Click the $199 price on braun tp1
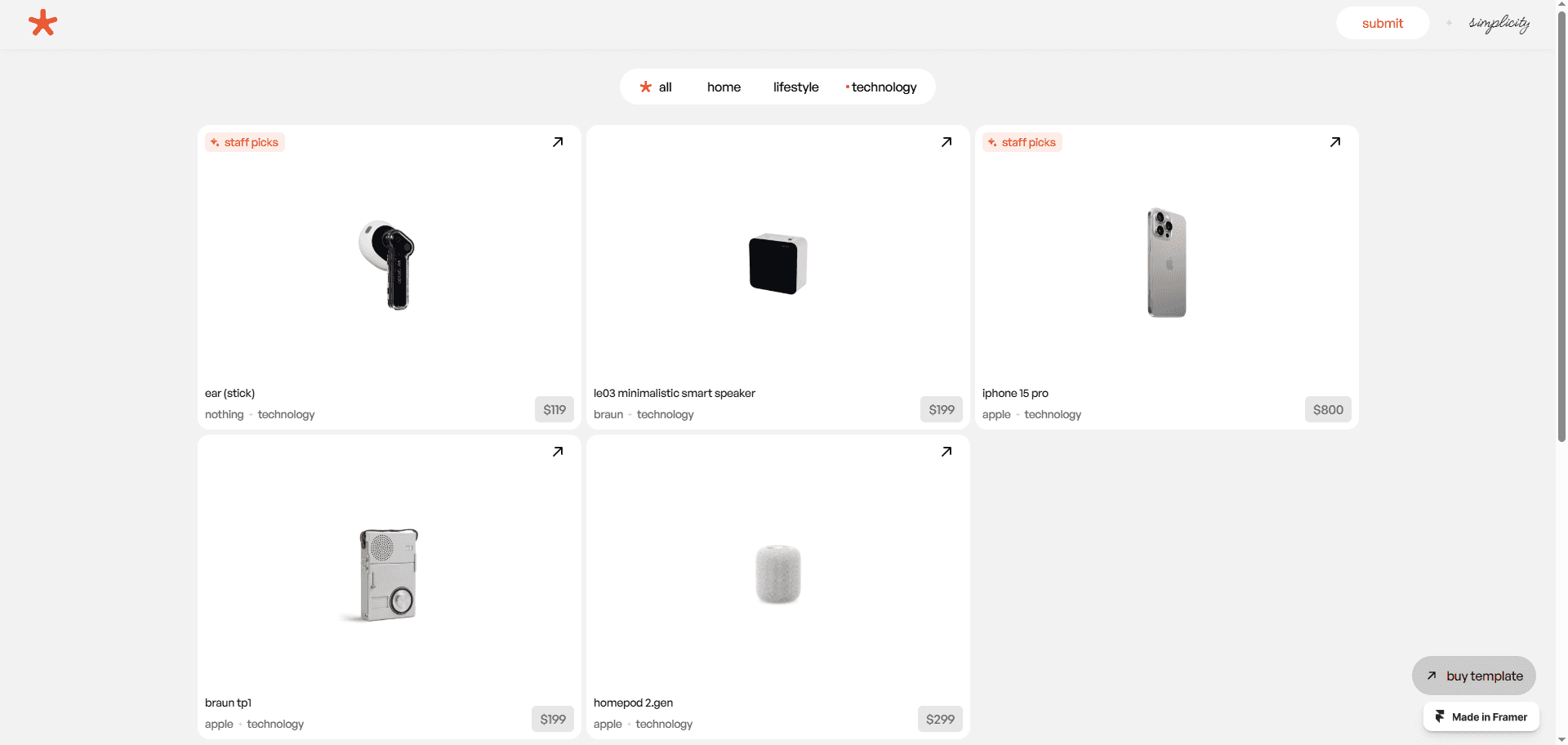1568x745 pixels. tap(553, 719)
